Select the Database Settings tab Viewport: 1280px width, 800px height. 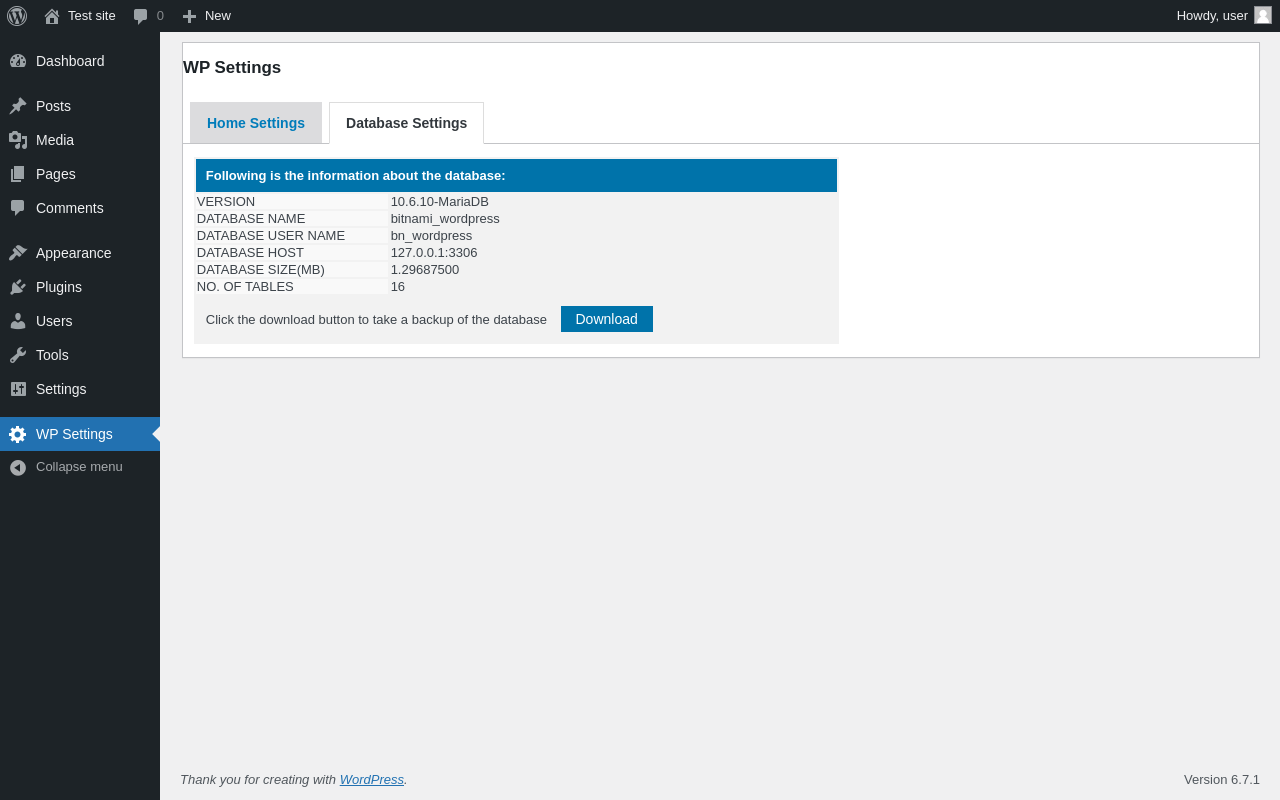pos(406,123)
